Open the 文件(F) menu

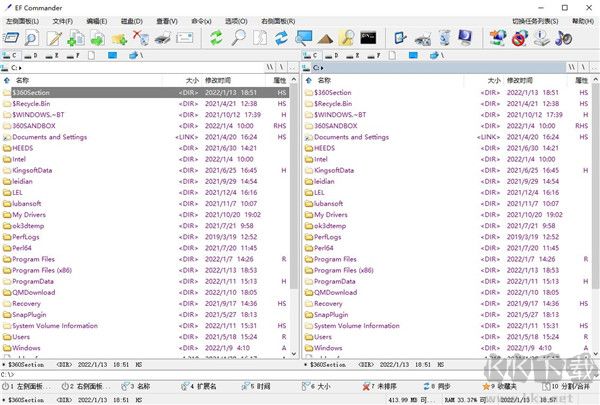(x=62, y=20)
